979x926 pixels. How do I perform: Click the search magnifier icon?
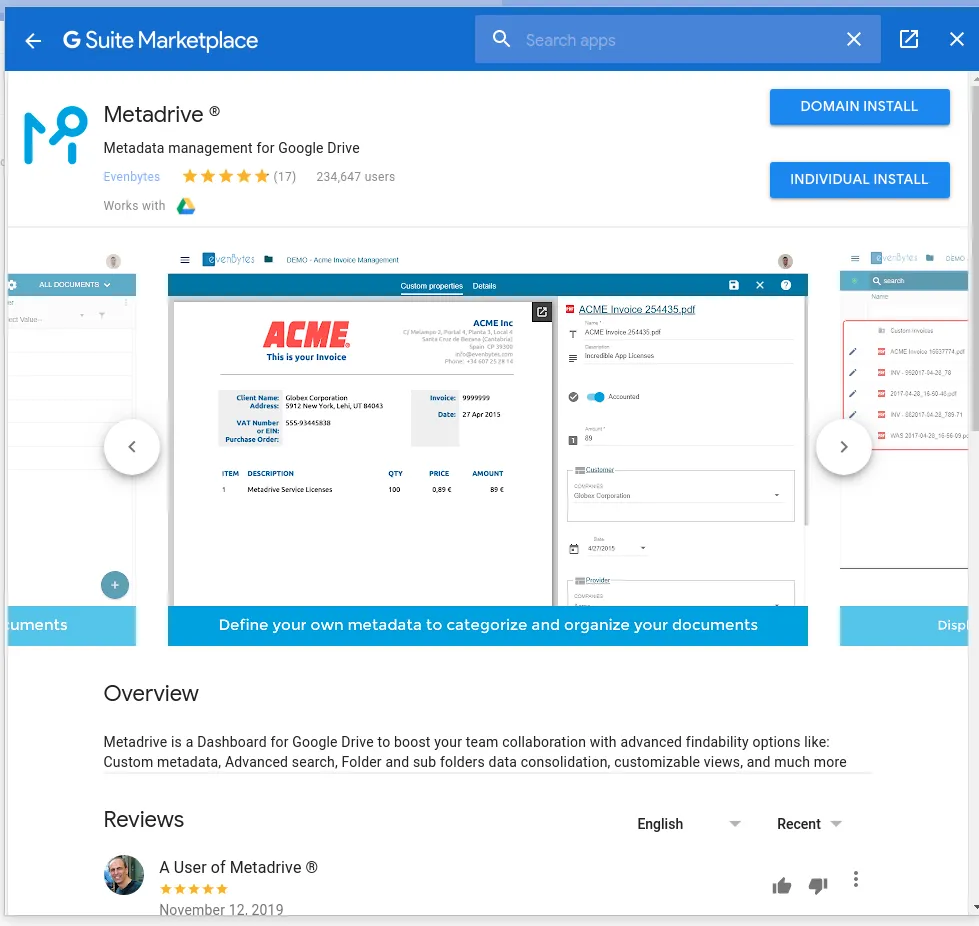501,39
